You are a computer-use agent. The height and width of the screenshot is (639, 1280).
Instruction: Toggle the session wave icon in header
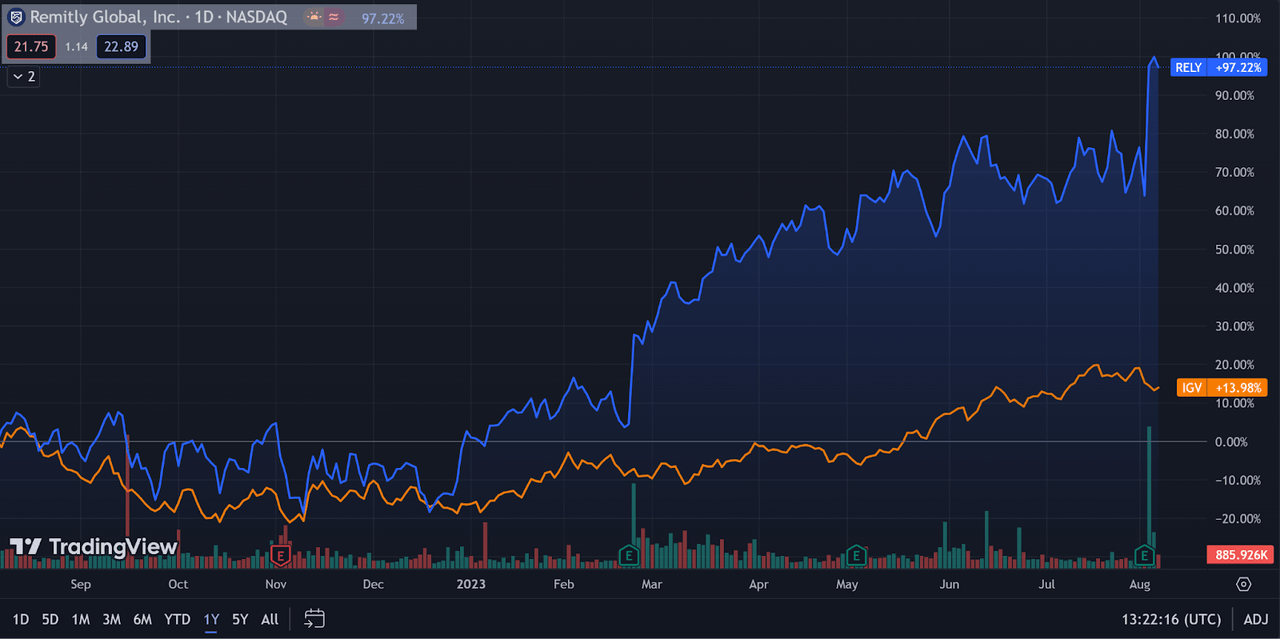click(x=333, y=17)
